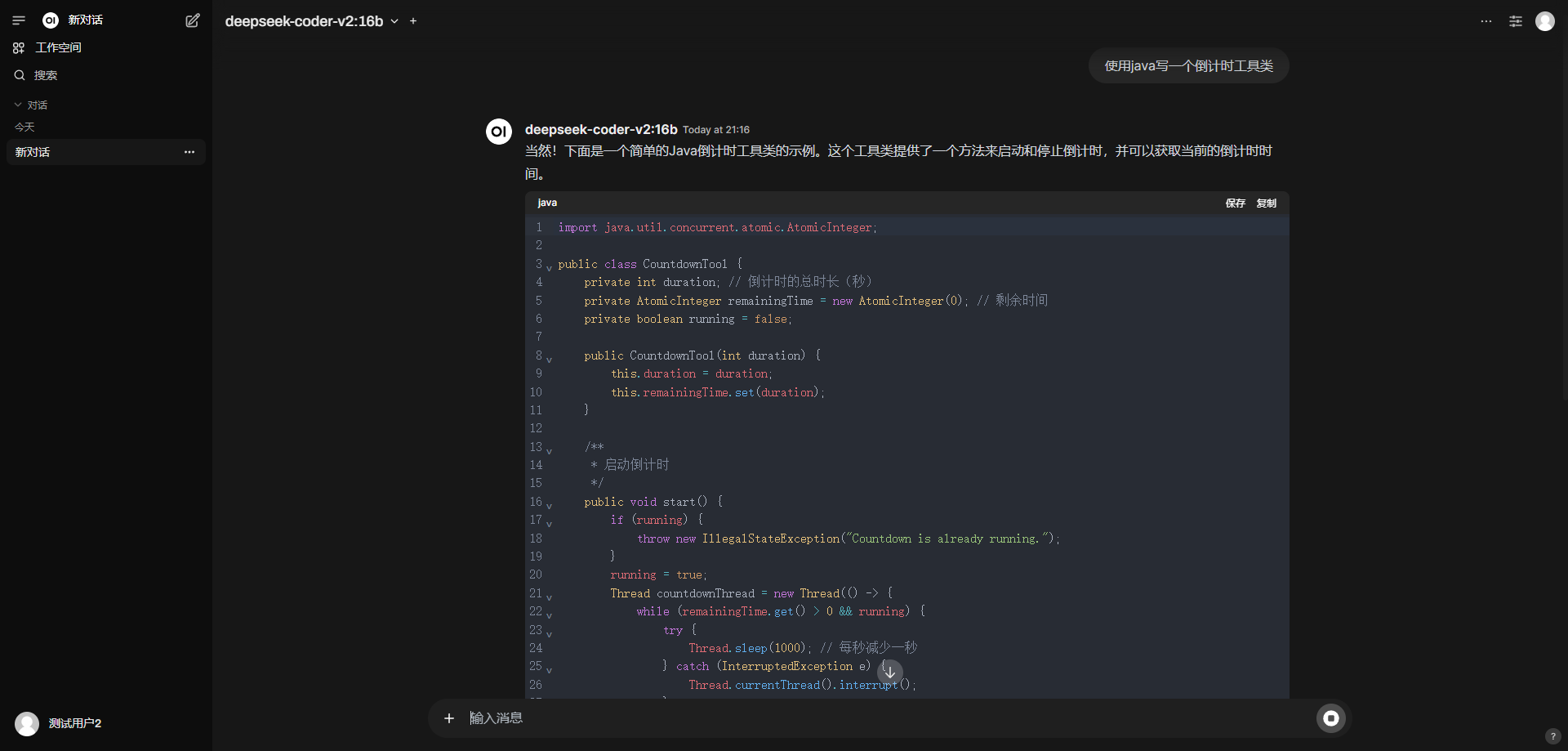Screen dimensions: 1568x751
Task: Save the Java code block
Action: (x=1235, y=203)
